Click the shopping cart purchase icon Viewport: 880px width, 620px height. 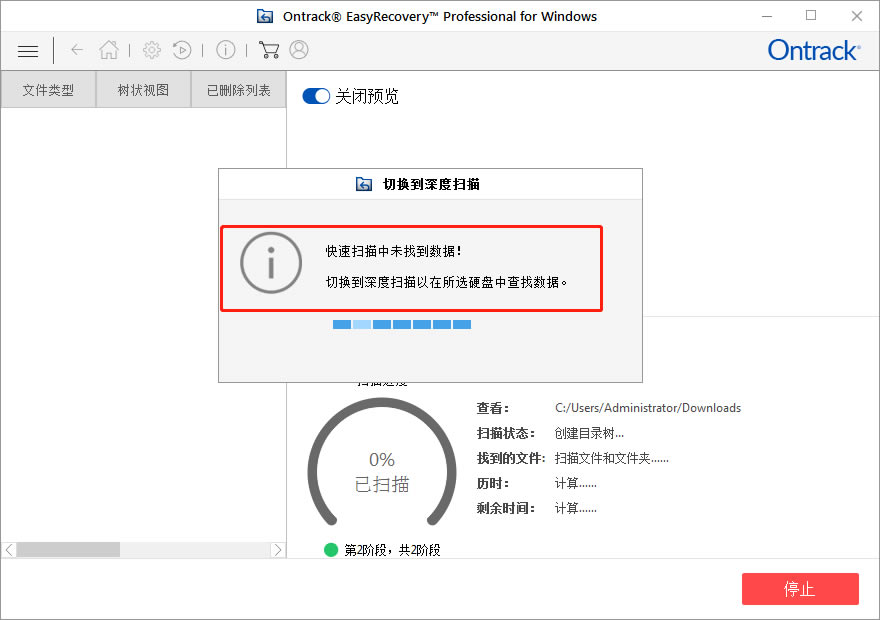click(268, 49)
